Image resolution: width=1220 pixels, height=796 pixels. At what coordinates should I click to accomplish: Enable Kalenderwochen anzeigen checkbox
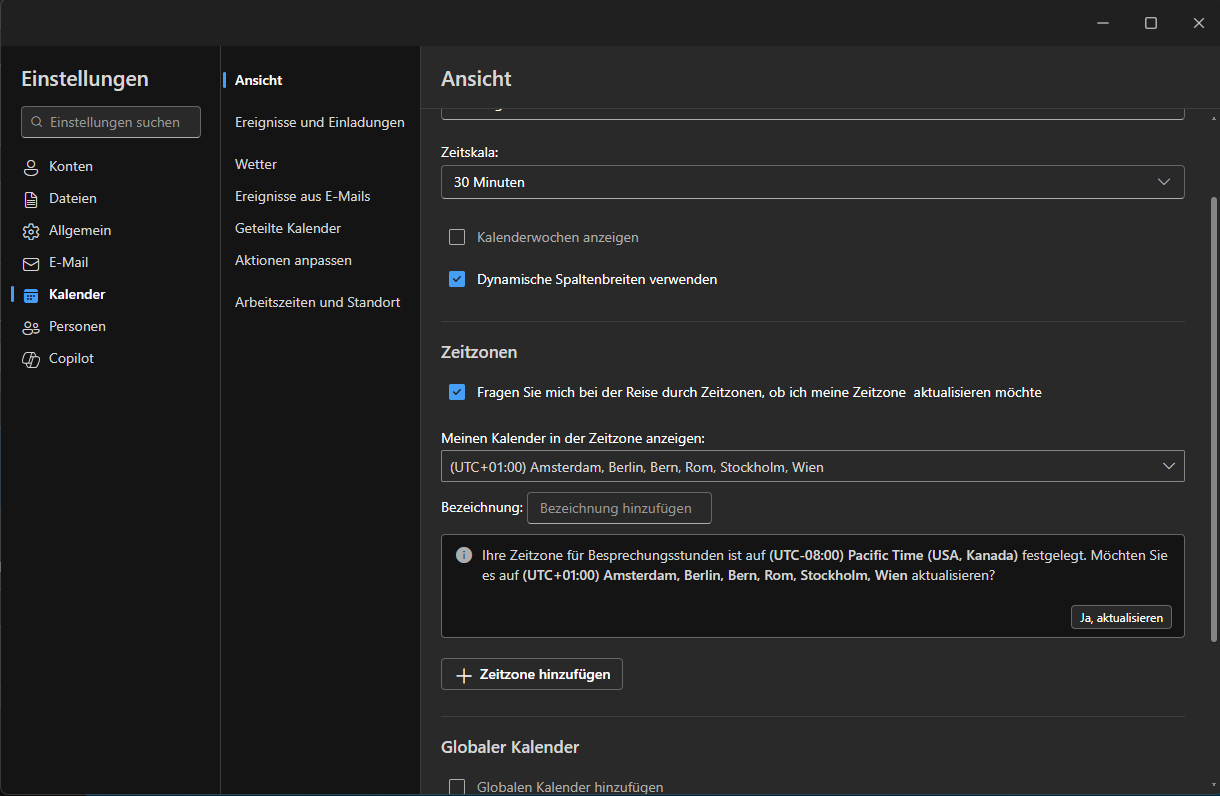(457, 237)
